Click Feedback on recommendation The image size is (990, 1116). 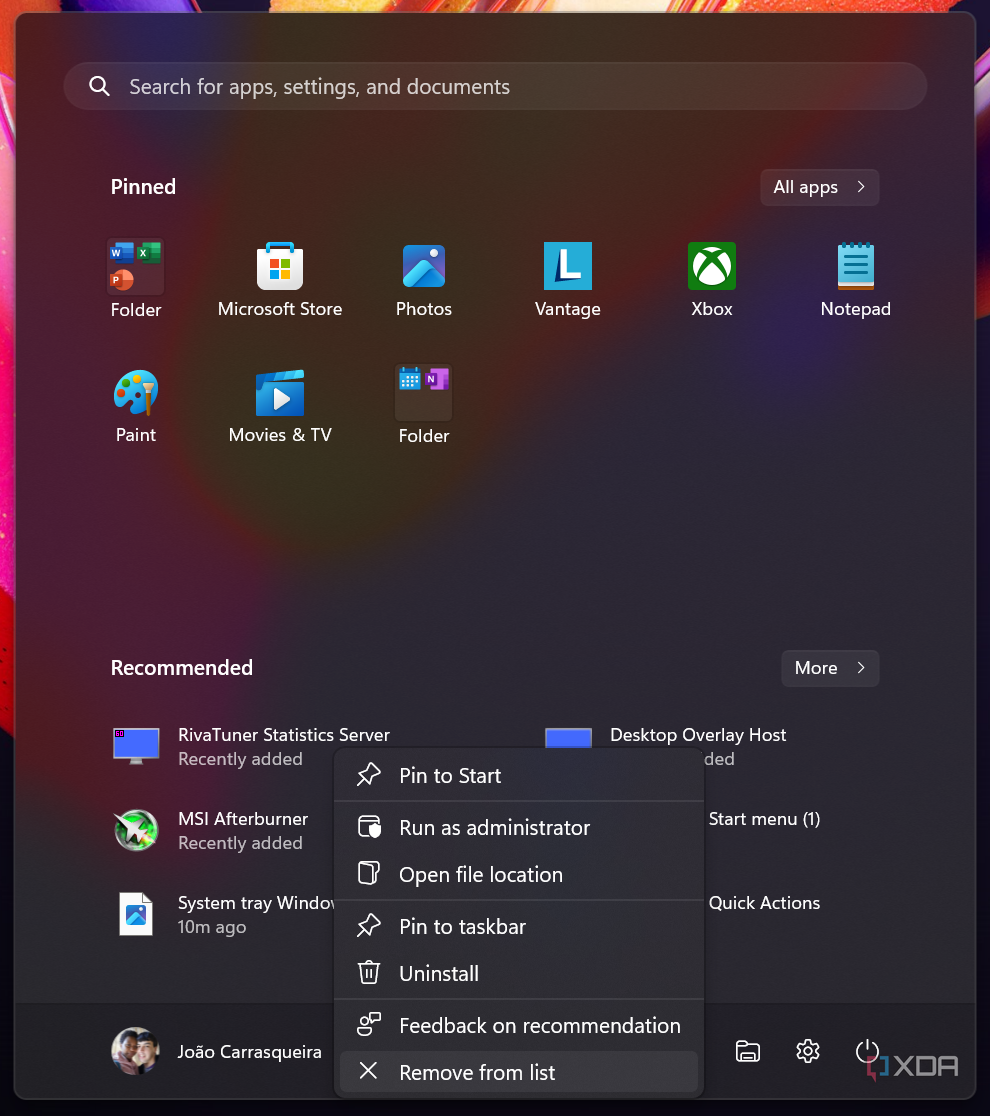(519, 1025)
